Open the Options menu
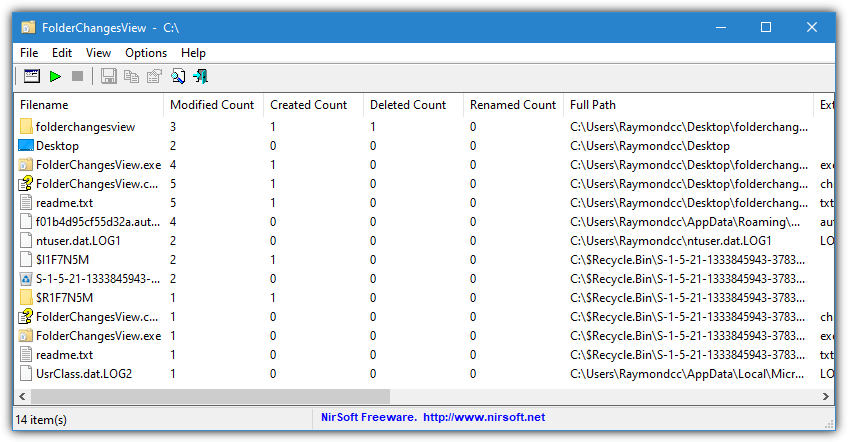Screen dimensions: 848x442 [146, 53]
